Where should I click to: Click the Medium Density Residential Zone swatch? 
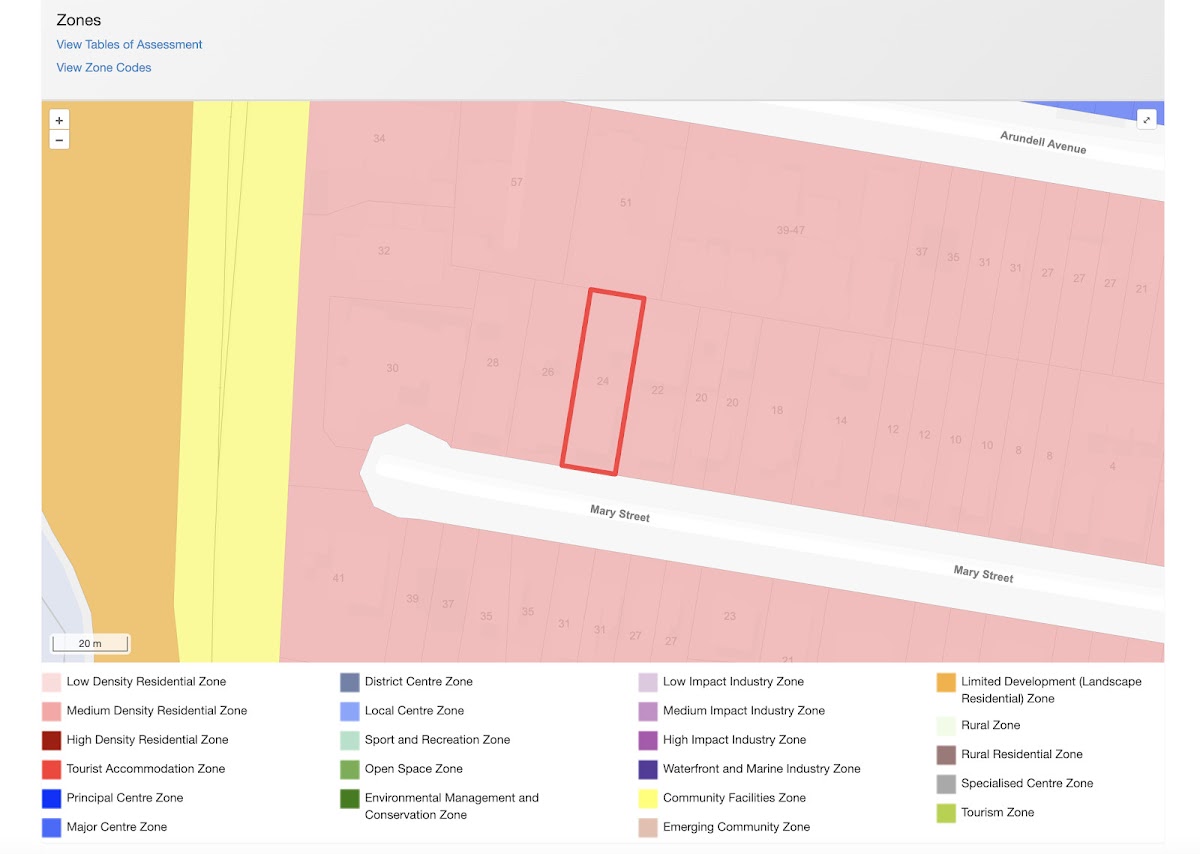click(x=50, y=712)
